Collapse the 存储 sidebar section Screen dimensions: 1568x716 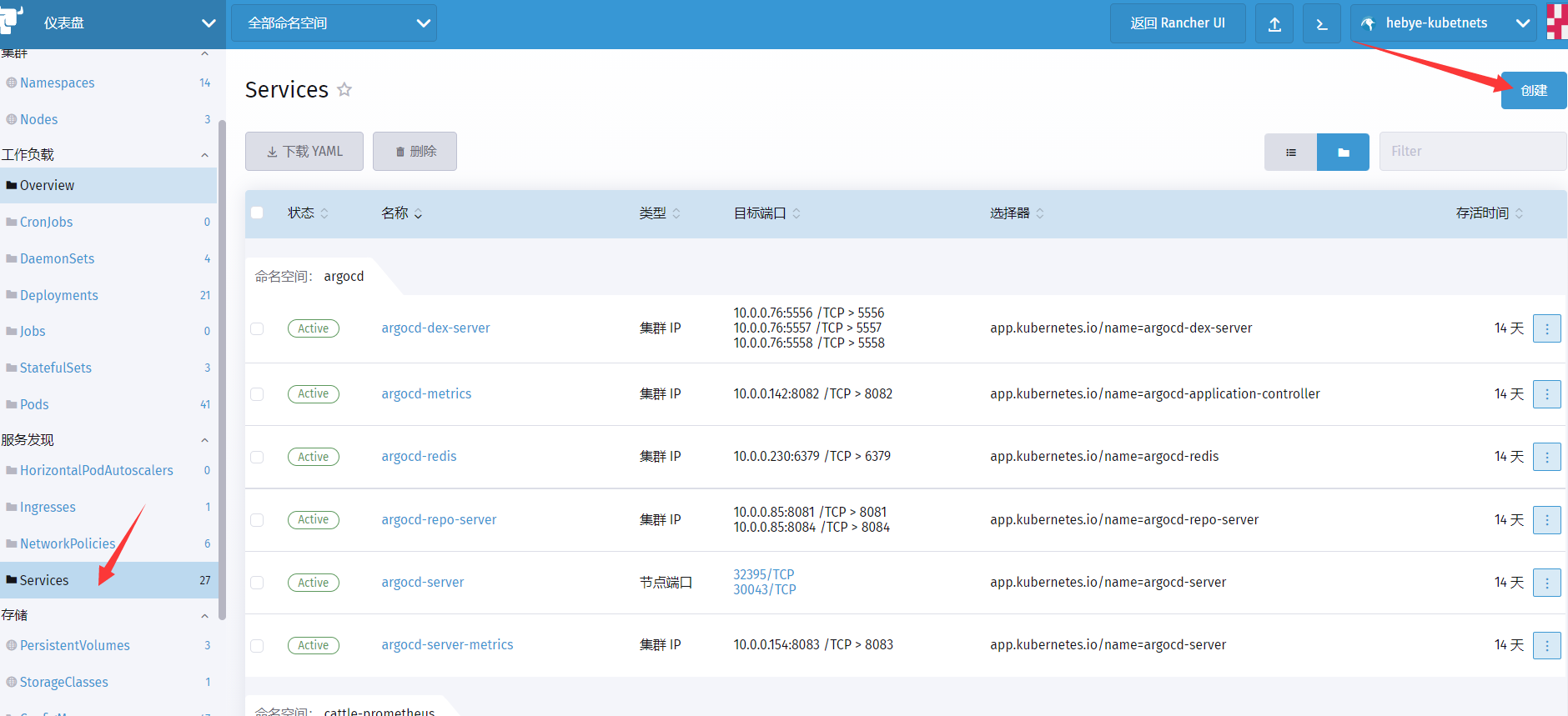[x=204, y=616]
